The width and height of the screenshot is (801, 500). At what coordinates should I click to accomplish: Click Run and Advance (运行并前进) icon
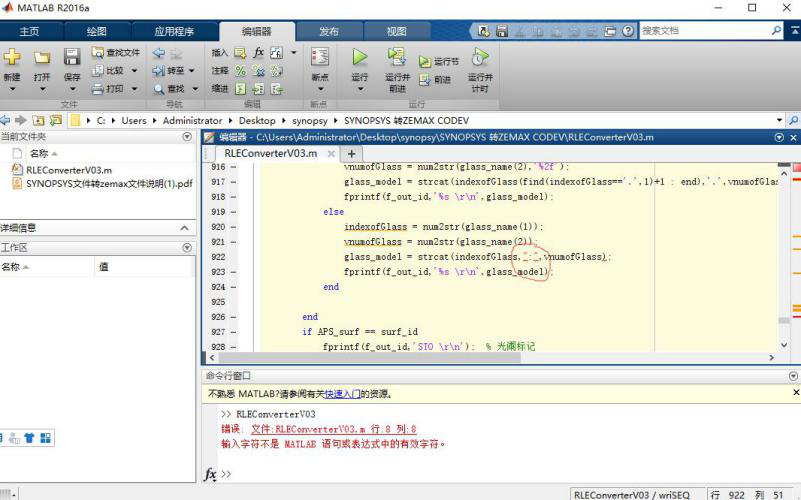point(397,57)
